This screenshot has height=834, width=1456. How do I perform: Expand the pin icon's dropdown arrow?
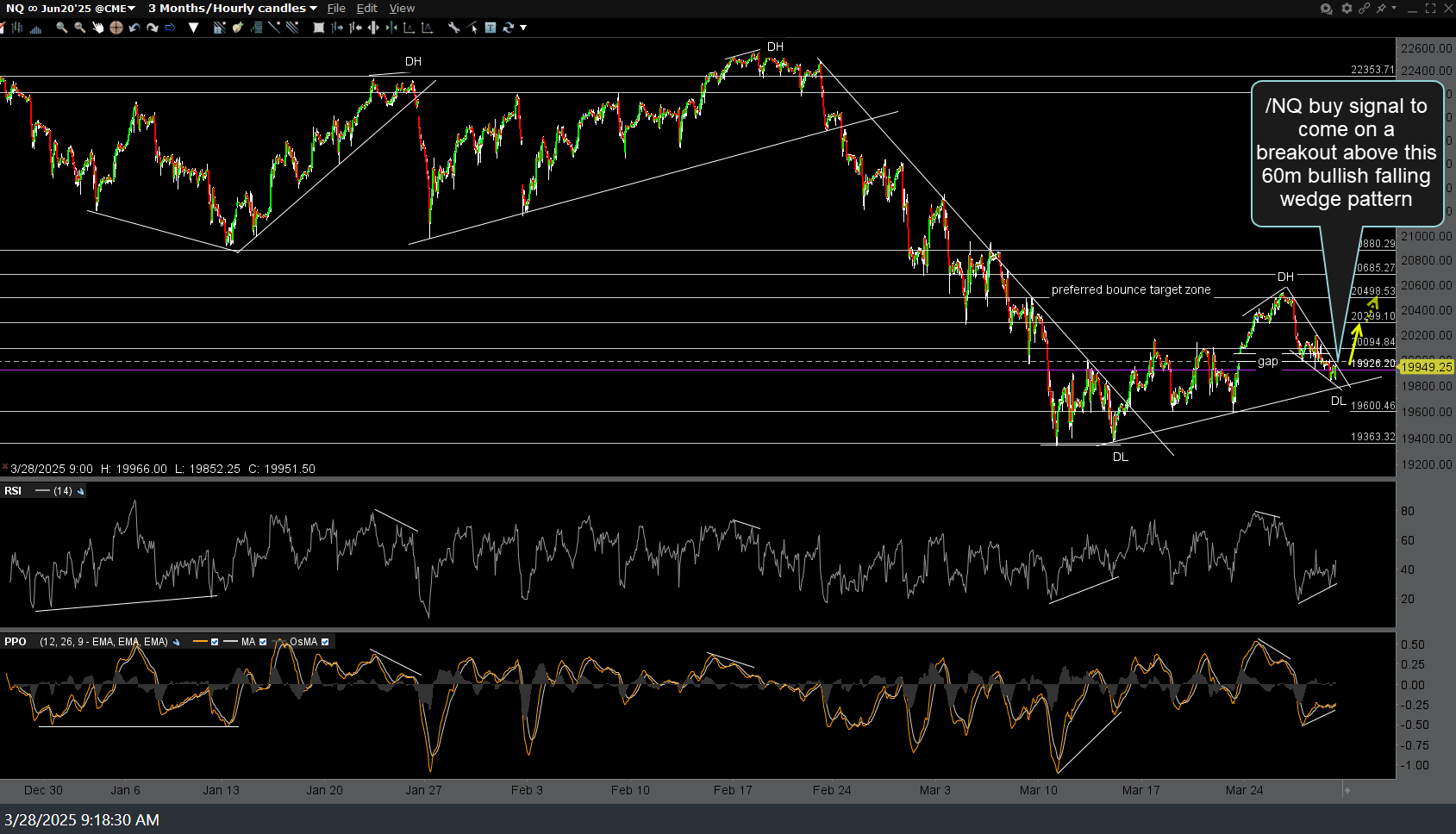1394,8
